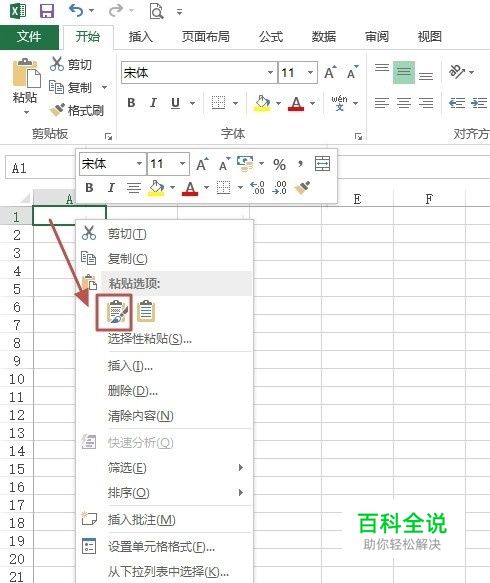
Task: Open ribbon font name dropdown 宋体
Action: coord(271,72)
